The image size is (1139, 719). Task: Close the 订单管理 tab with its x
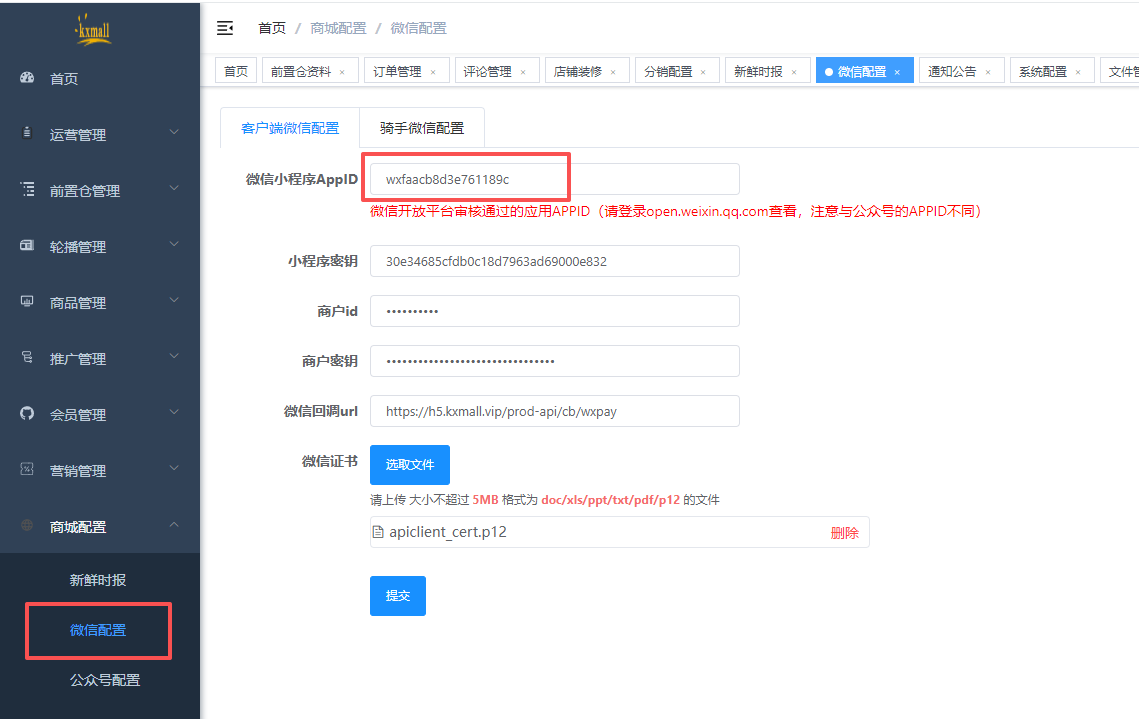coord(433,72)
